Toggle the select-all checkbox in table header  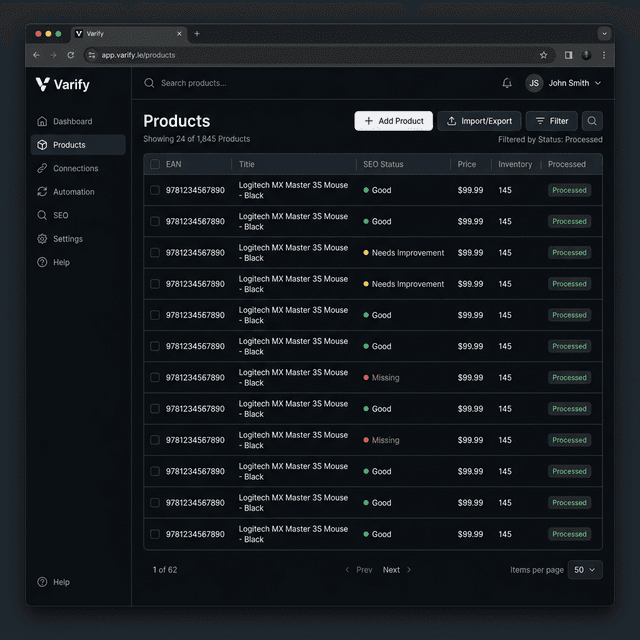[x=155, y=164]
